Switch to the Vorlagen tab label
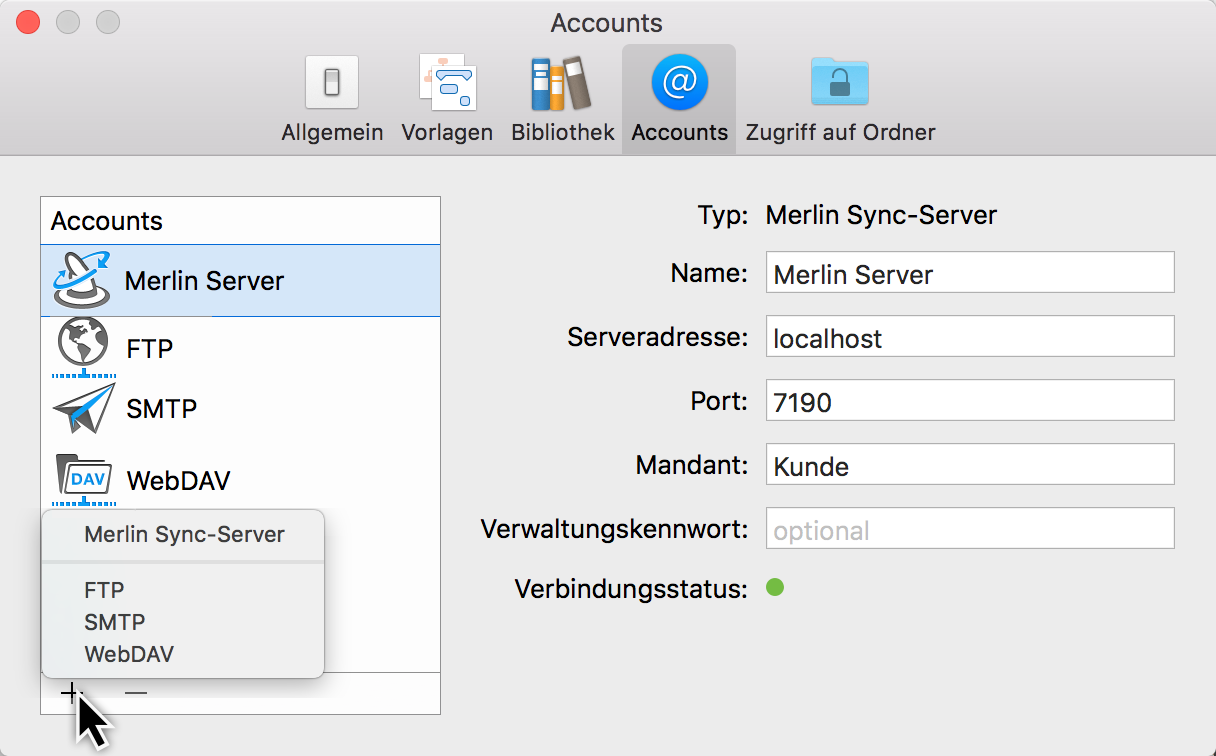Screen dimensions: 1216x756 [x=447, y=132]
